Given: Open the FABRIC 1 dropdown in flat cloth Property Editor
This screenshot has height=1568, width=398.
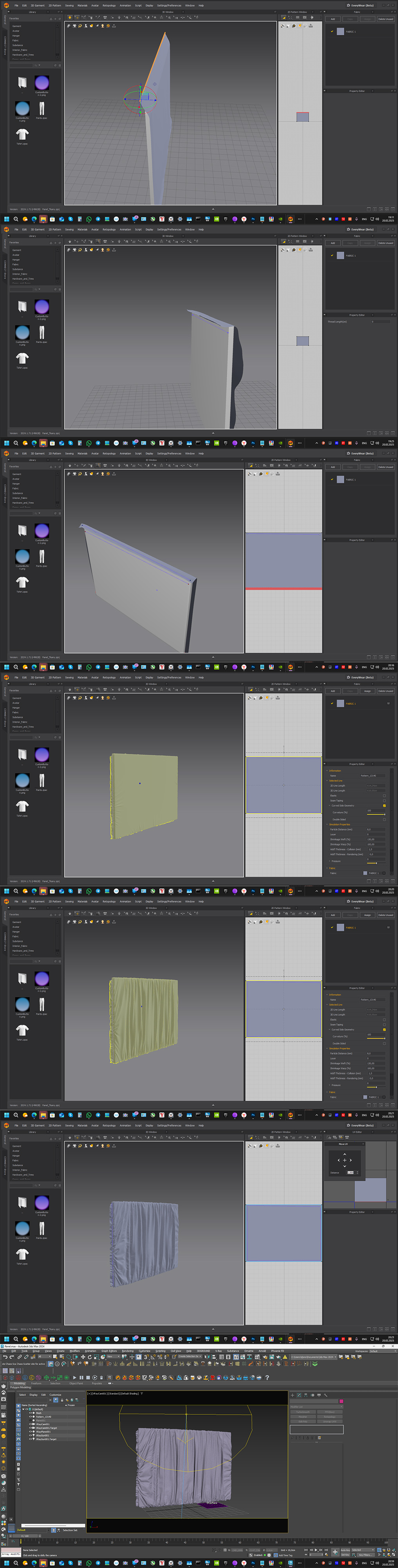Looking at the screenshot, I should 384,873.
